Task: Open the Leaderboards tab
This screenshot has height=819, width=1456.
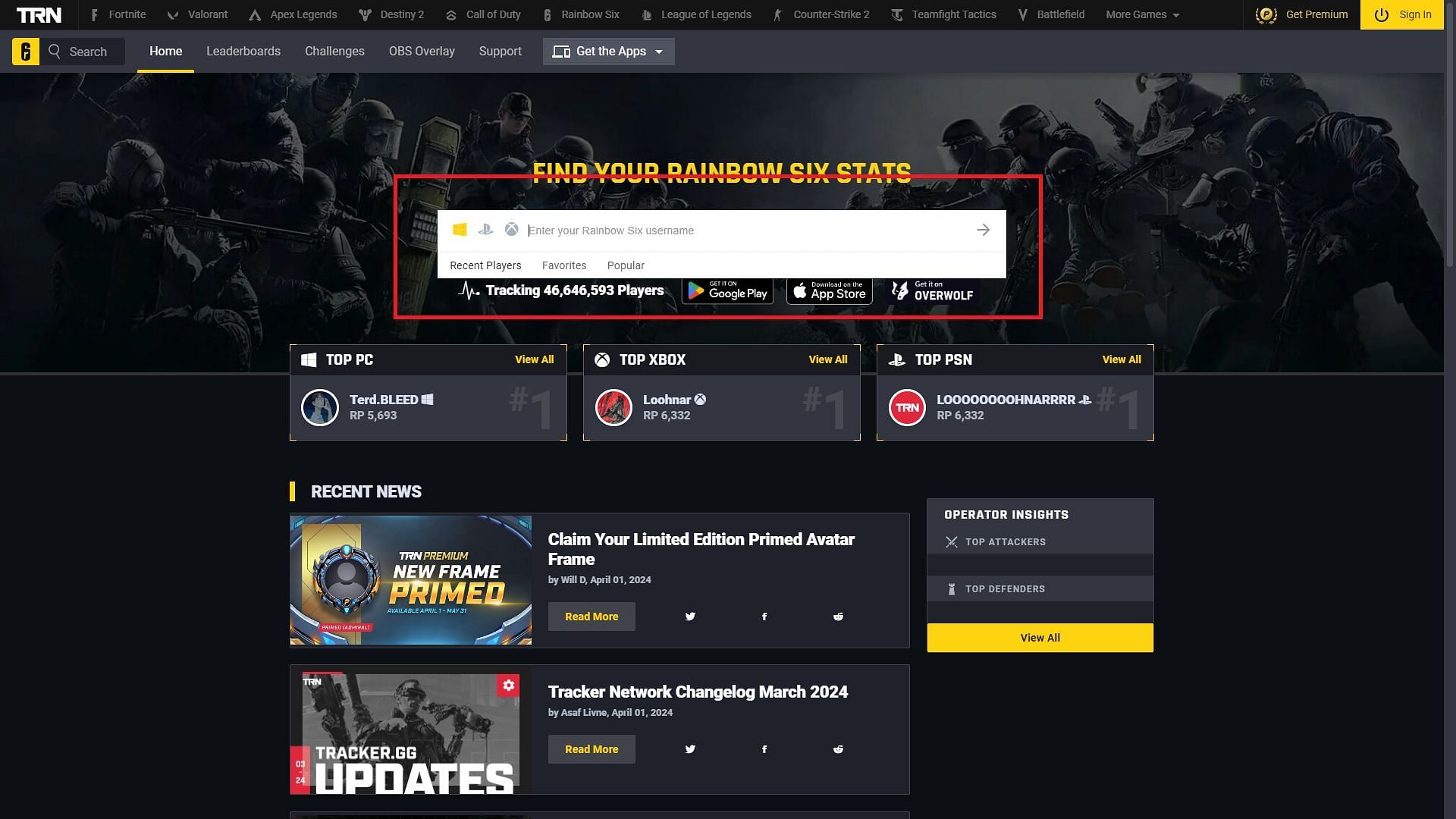Action: pos(243,51)
